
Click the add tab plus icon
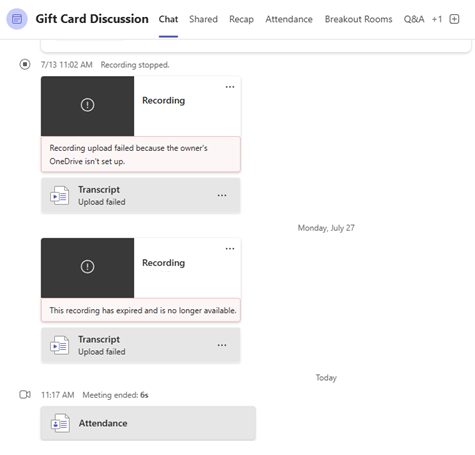(454, 19)
